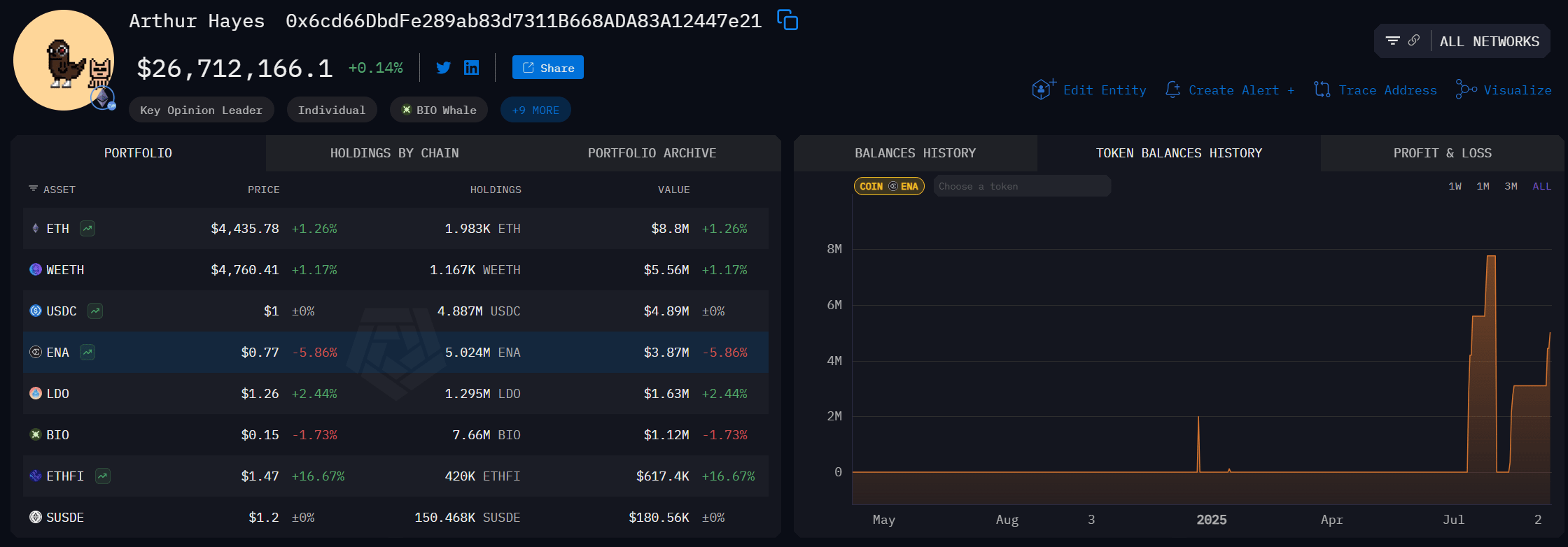Click the Visualize graph icon
Screen dimensions: 1568x547
pos(1466,90)
